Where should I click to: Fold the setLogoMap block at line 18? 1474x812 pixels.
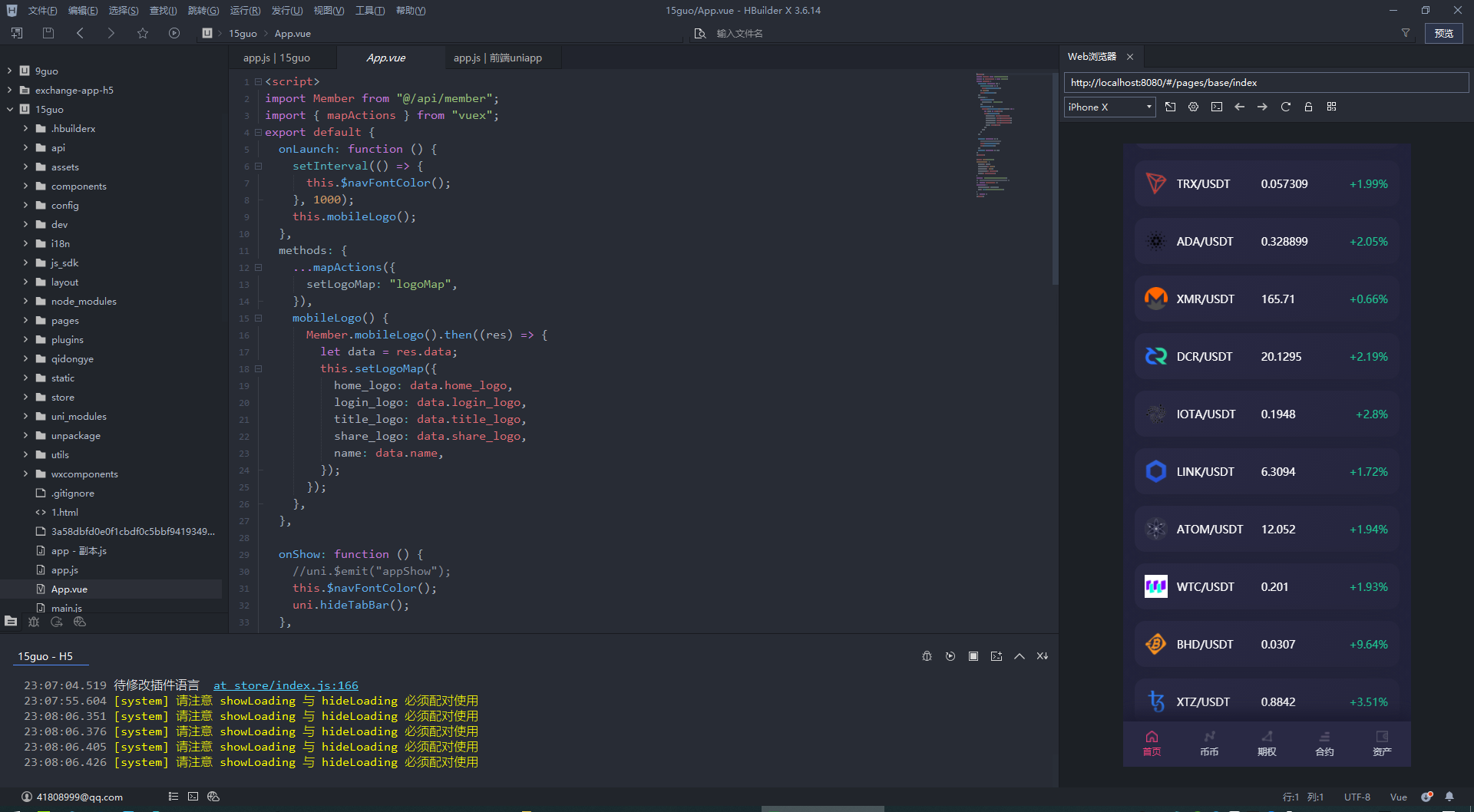[x=259, y=368]
